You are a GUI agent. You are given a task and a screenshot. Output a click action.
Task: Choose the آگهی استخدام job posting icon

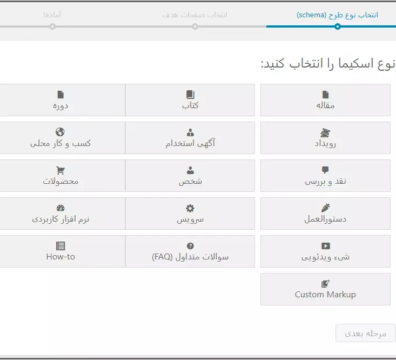[190, 133]
